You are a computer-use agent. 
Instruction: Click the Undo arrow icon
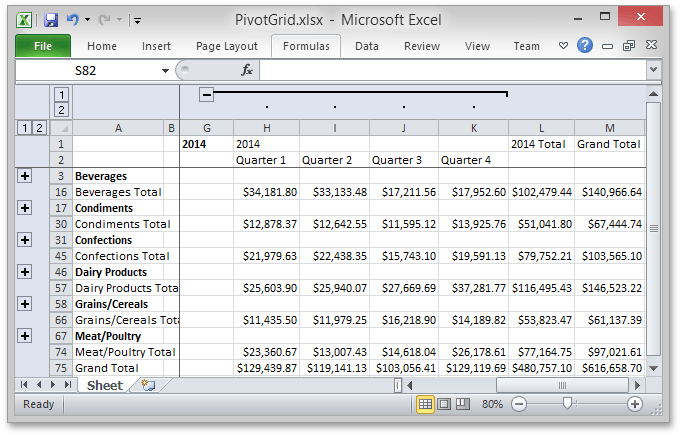click(x=72, y=19)
